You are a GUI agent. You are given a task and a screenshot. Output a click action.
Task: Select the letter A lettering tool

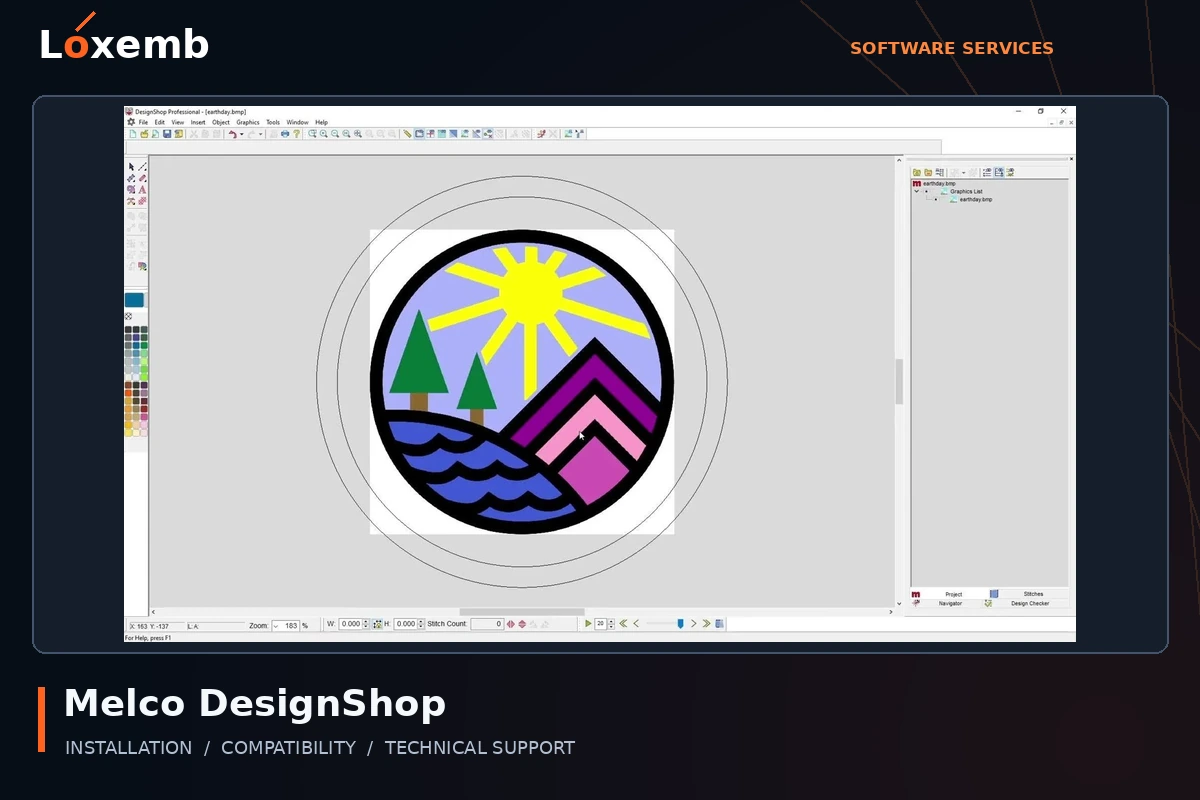[x=142, y=190]
